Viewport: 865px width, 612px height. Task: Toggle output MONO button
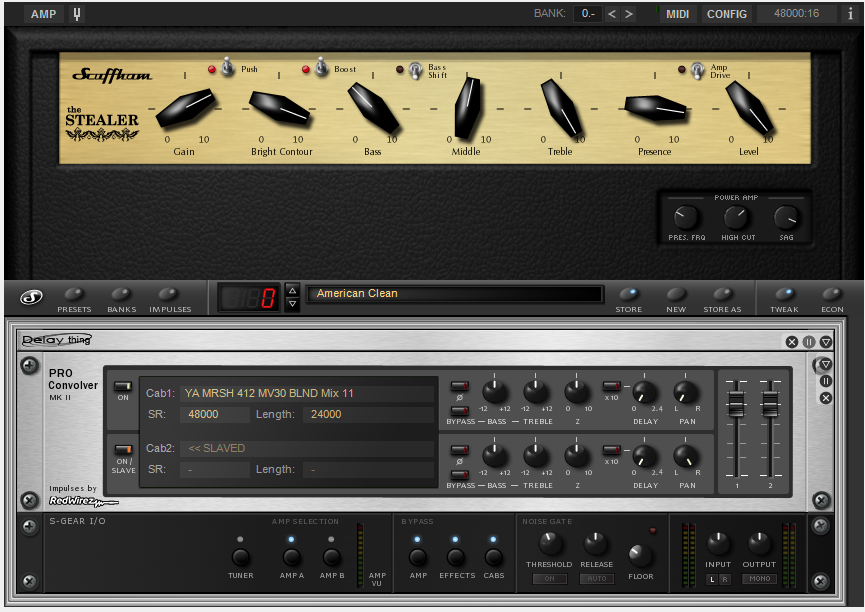(x=760, y=579)
